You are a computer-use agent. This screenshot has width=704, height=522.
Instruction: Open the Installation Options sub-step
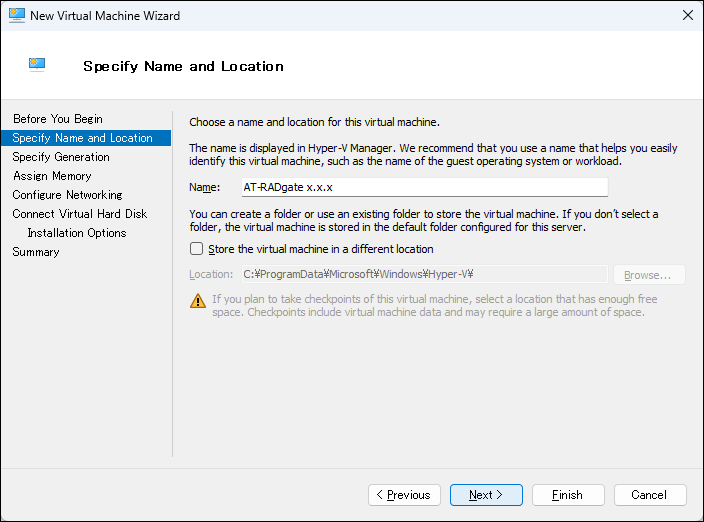[x=77, y=233]
